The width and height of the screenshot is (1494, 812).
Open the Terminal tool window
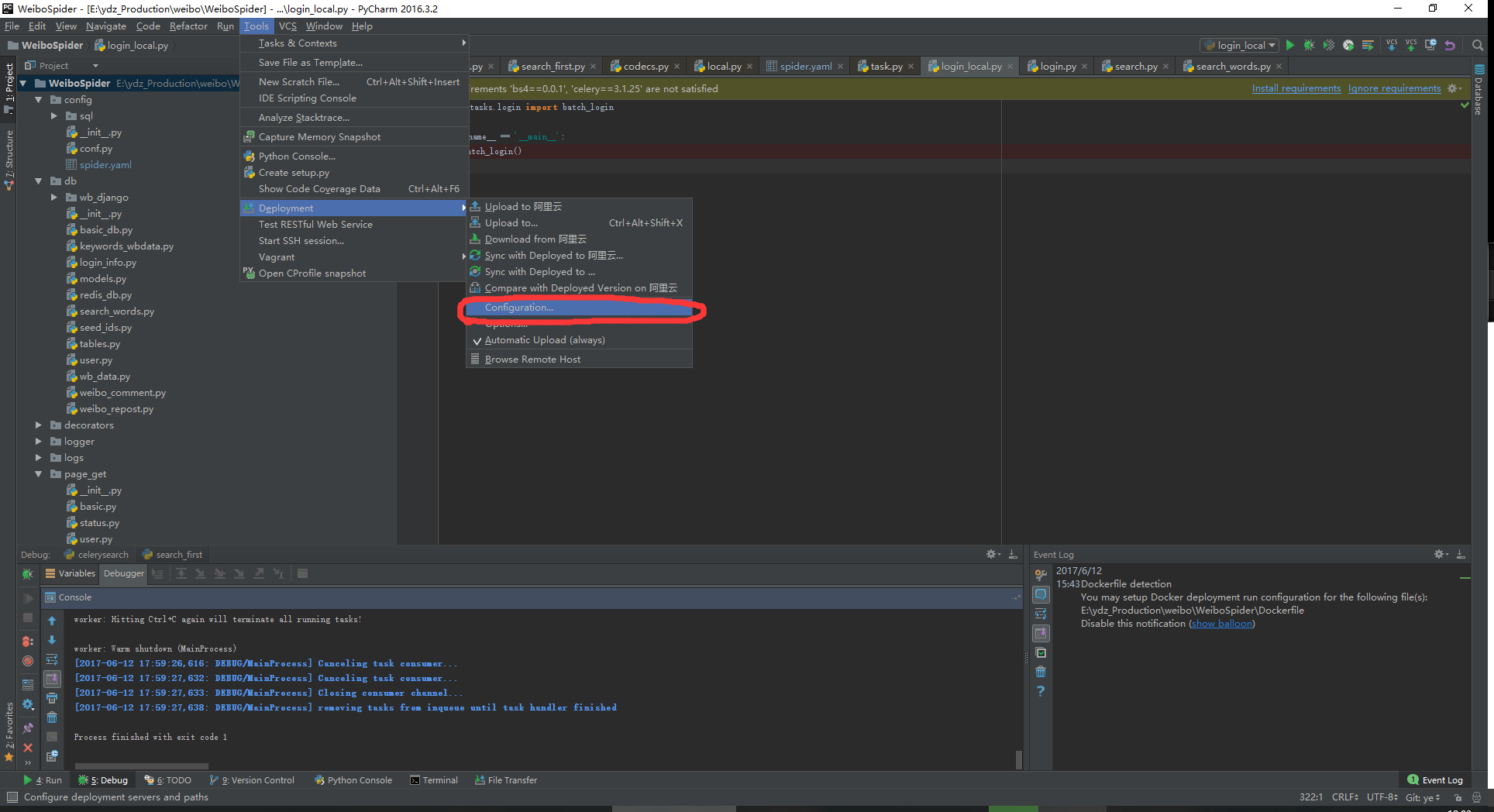[434, 780]
